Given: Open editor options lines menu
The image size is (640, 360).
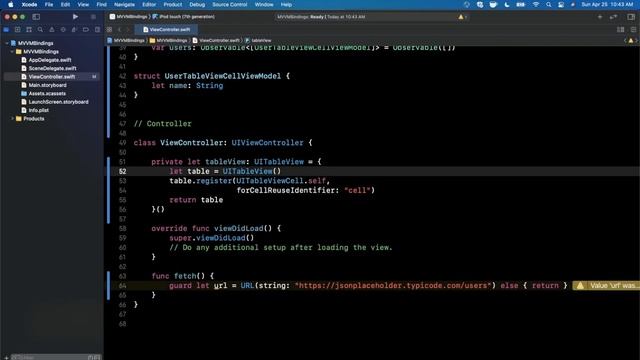Looking at the screenshot, I should click(x=620, y=30).
